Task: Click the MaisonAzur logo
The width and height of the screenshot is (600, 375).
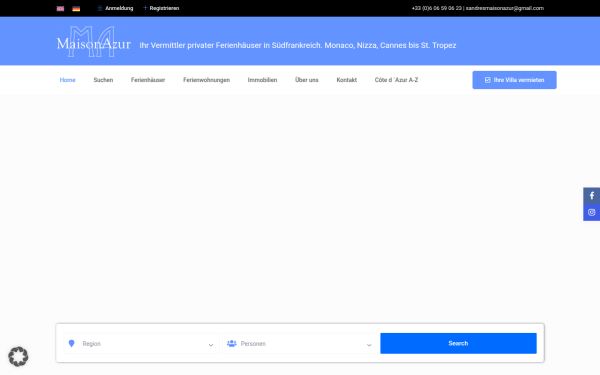Action: click(94, 42)
